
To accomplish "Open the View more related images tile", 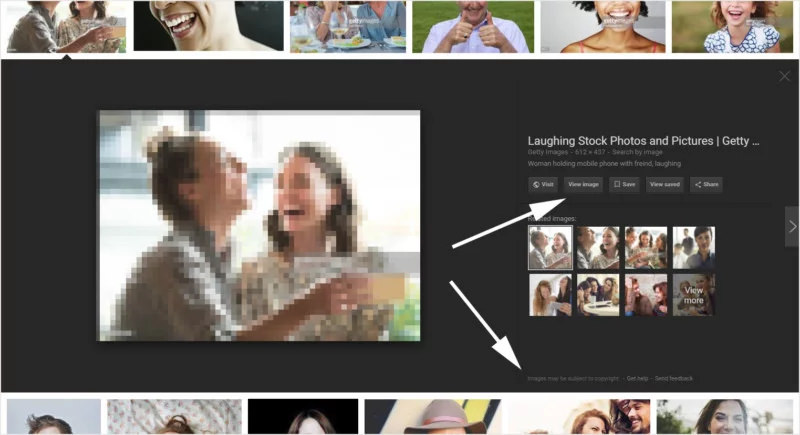I will pyautogui.click(x=693, y=295).
